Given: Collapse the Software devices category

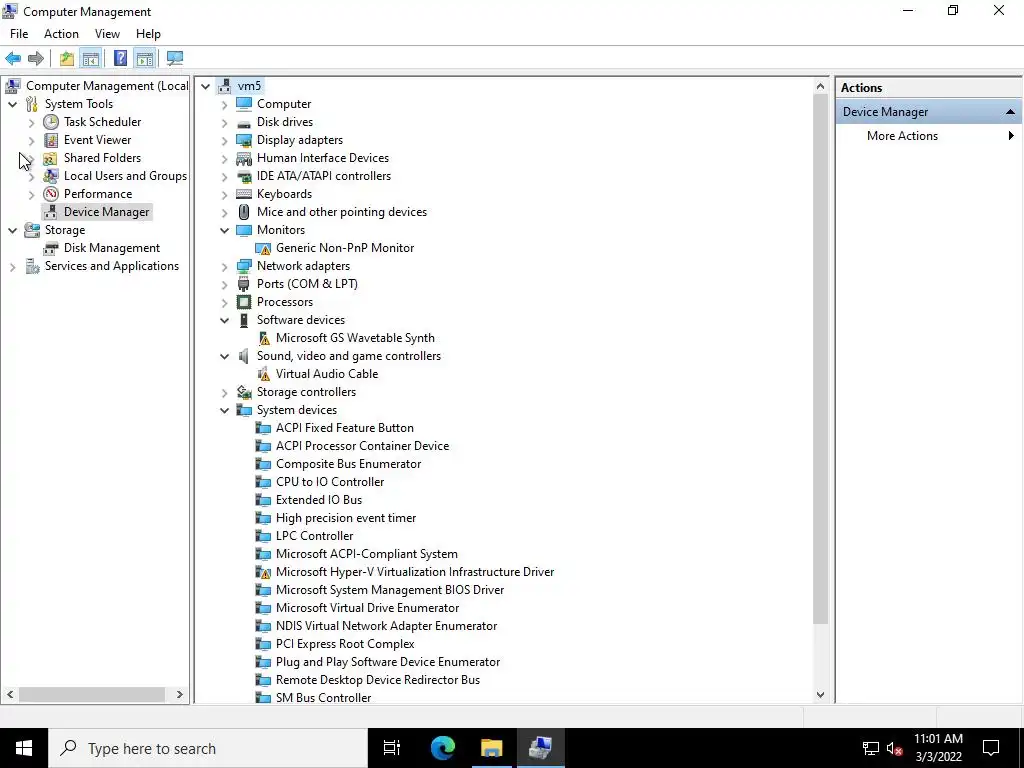Looking at the screenshot, I should 224,320.
